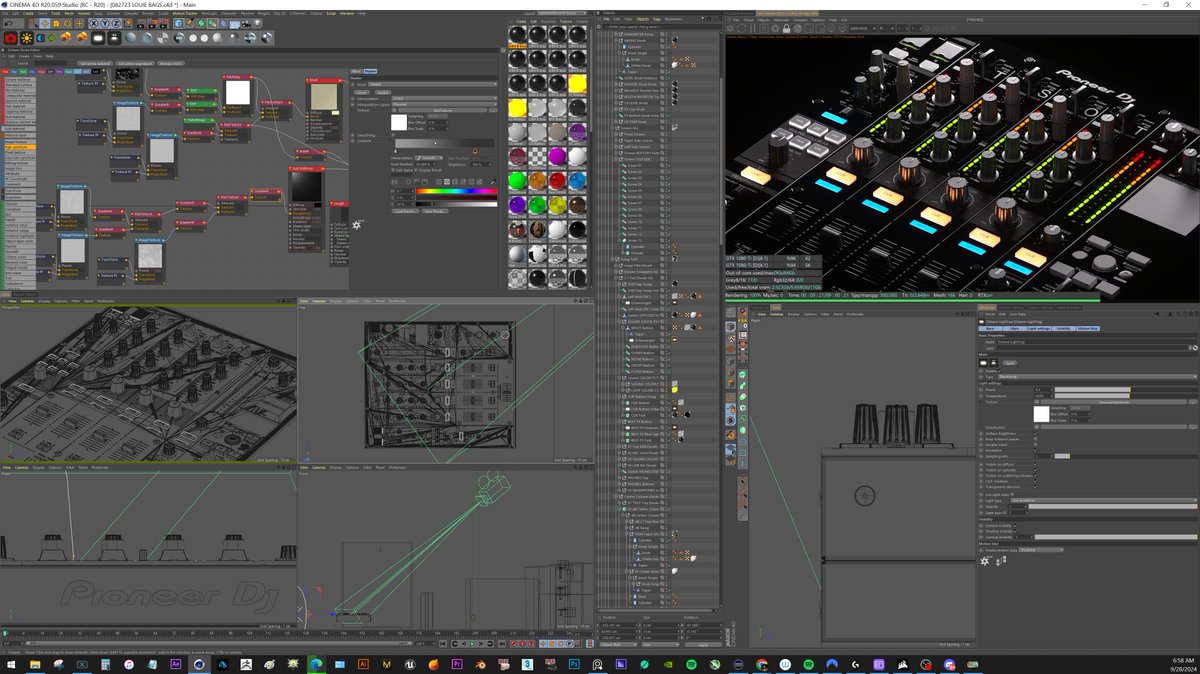The height and width of the screenshot is (674, 1200).
Task: Open Octane Live Viewer red camera icon
Action: coord(11,38)
